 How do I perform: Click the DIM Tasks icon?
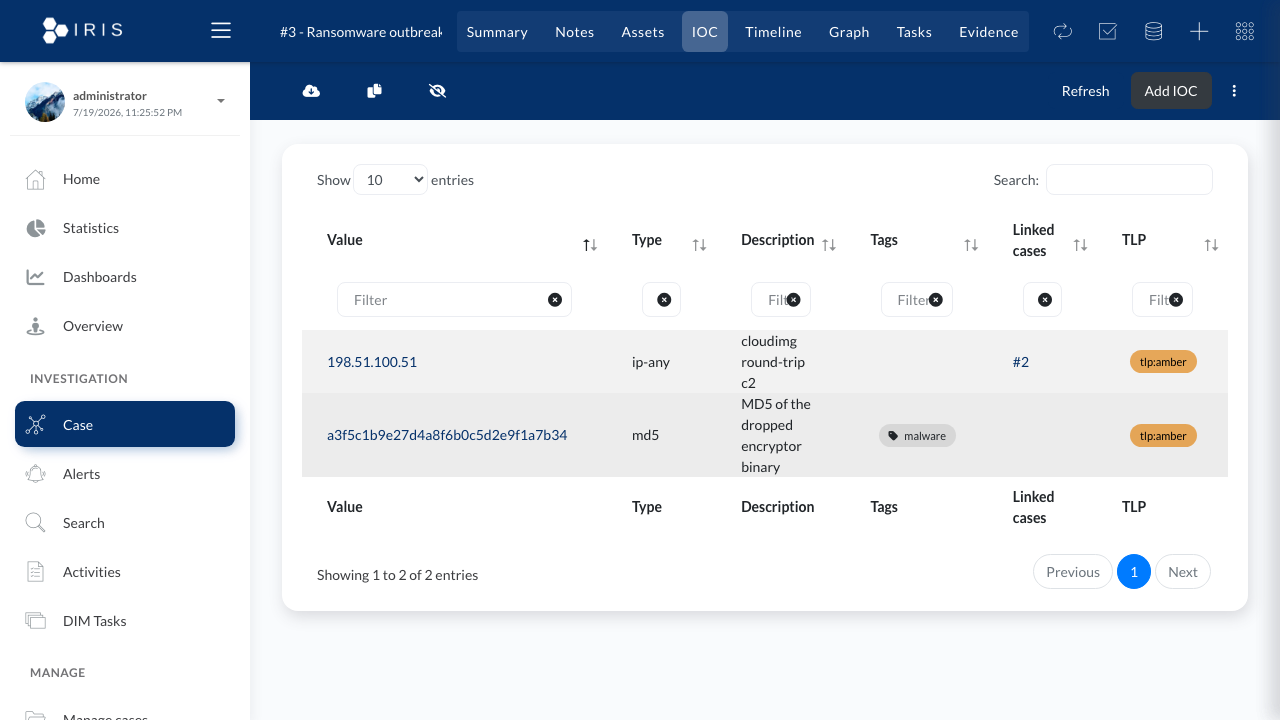point(35,621)
